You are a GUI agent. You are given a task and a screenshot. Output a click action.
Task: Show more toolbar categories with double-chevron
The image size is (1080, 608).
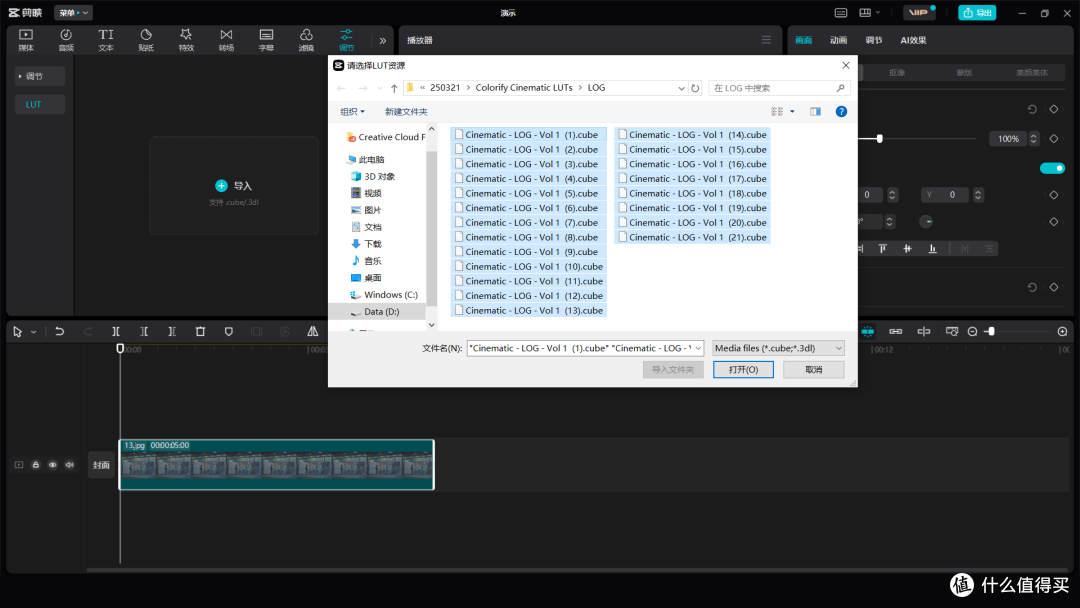[x=383, y=41]
